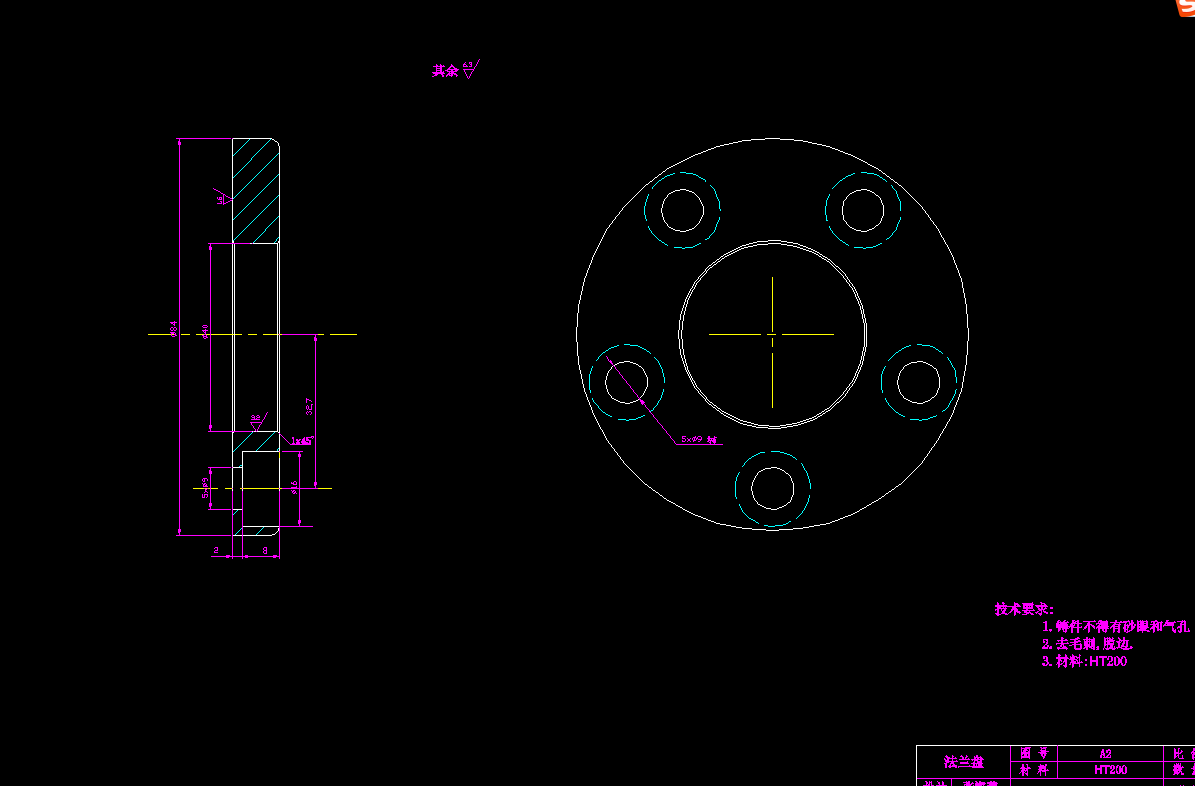Select the vertical '5-φ9' section dimension

(205, 489)
